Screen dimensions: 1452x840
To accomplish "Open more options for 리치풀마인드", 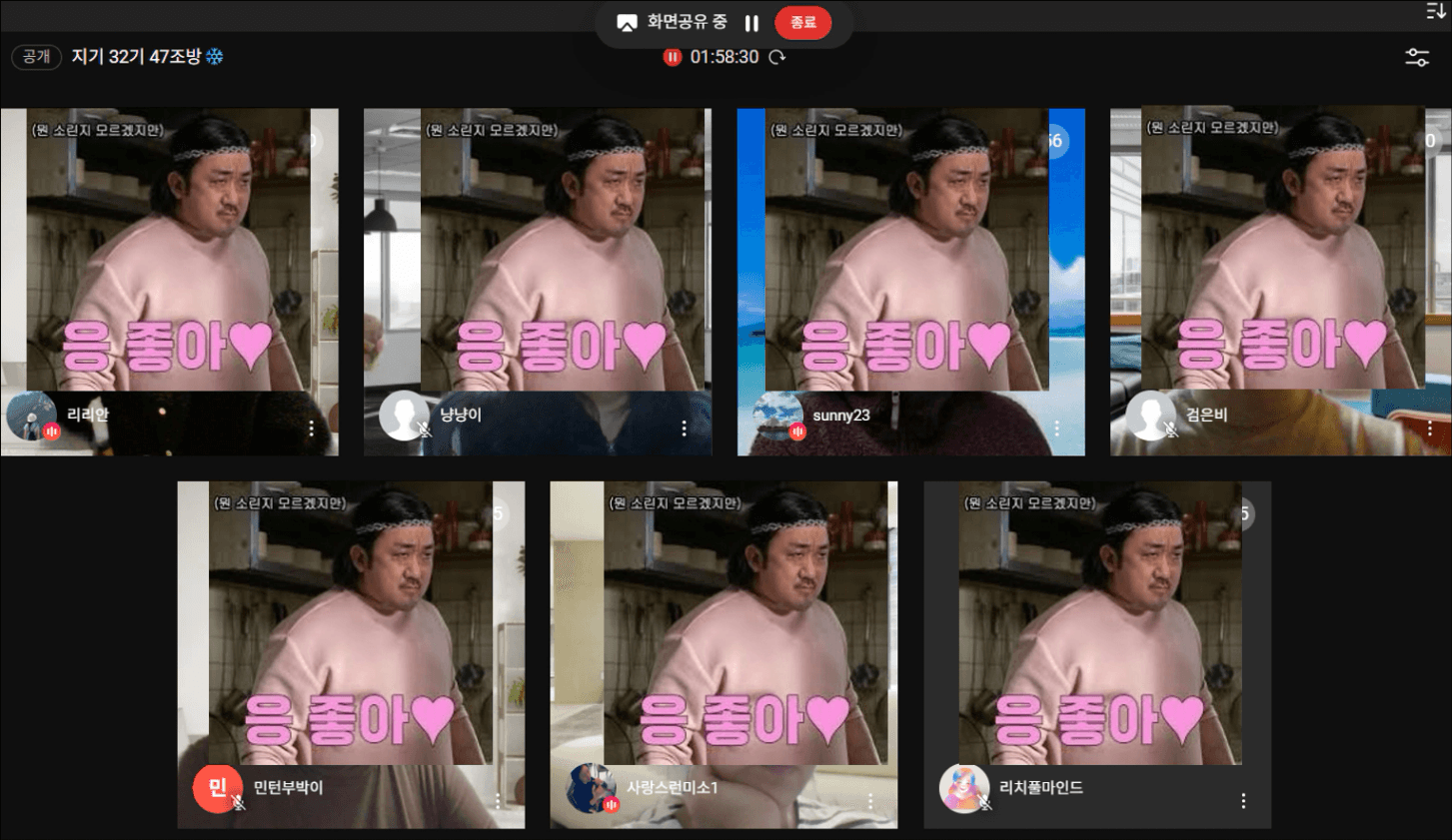I will tap(1243, 801).
